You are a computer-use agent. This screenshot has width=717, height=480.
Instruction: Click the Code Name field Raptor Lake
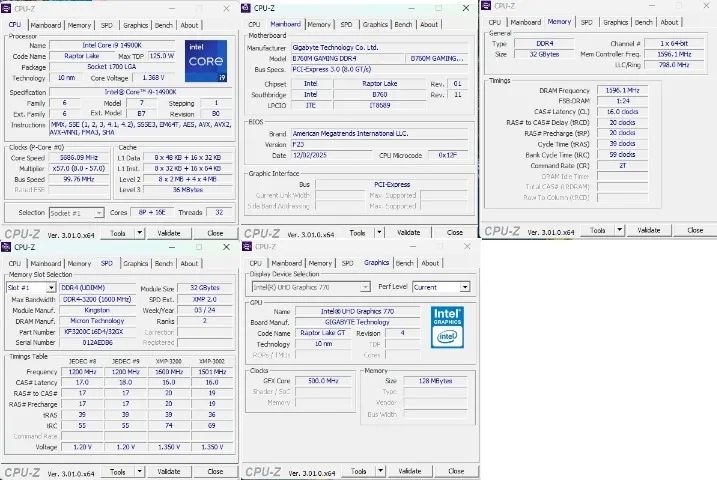81,56
